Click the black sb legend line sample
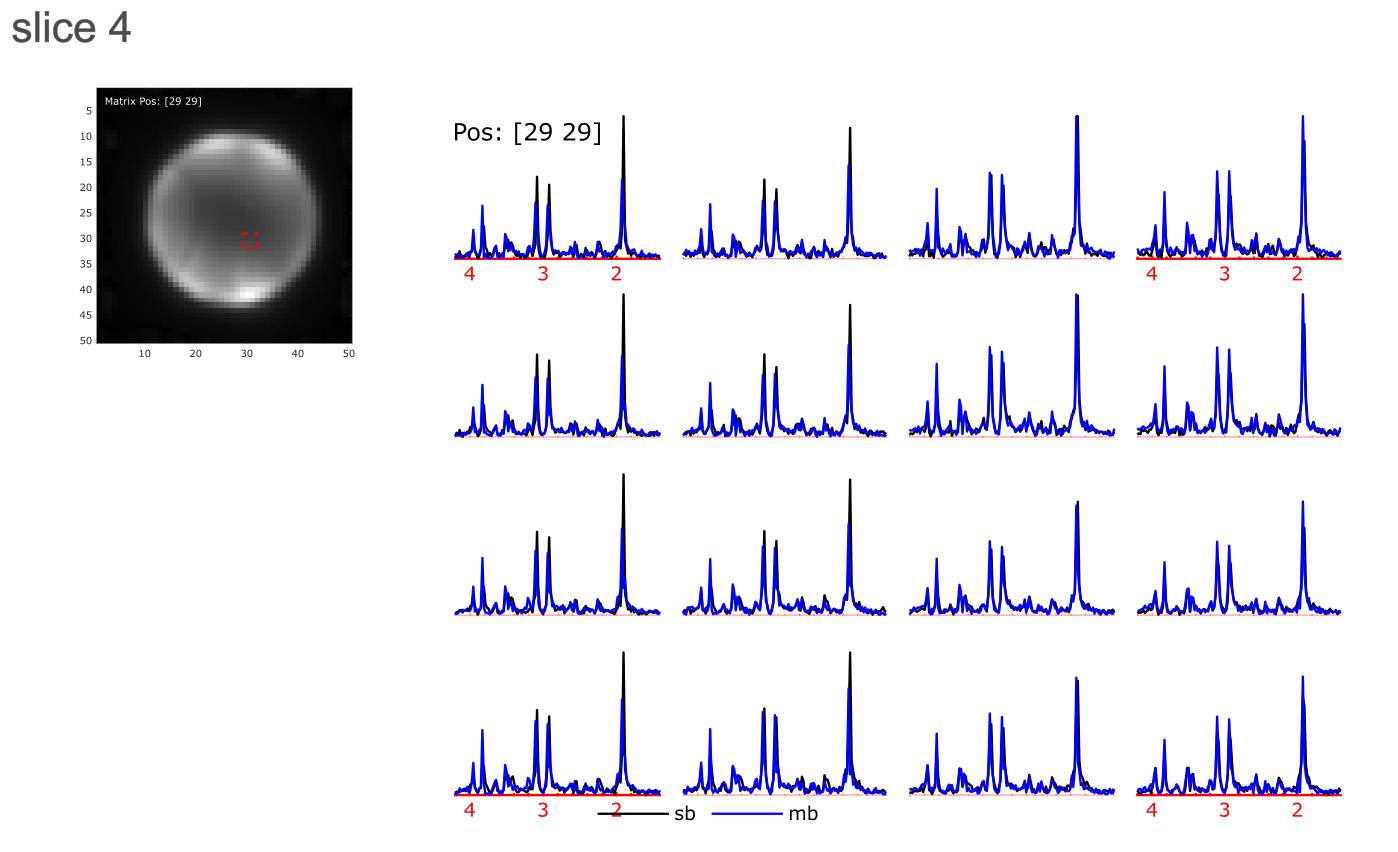The width and height of the screenshot is (1398, 852). (633, 814)
